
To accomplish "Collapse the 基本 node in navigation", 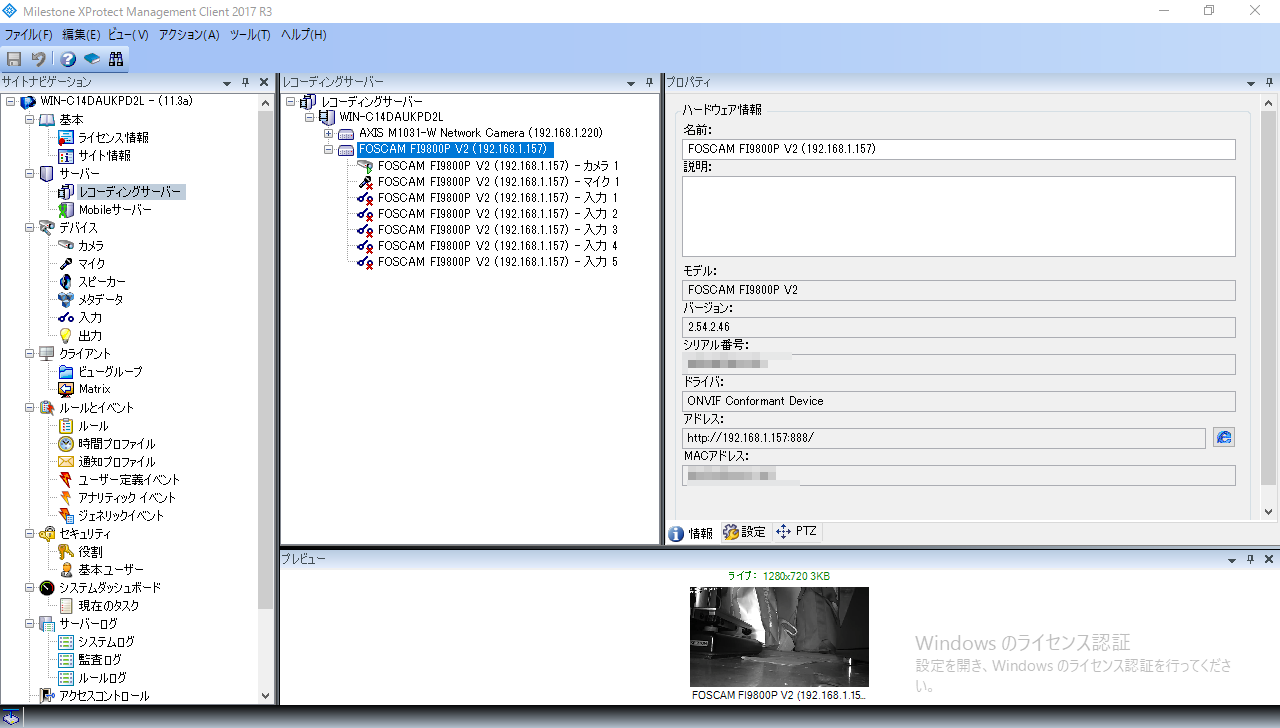I will 30,120.
